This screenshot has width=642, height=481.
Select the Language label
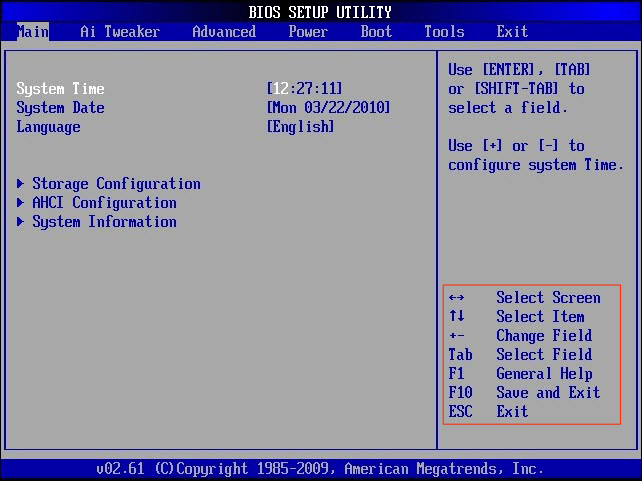coord(48,127)
